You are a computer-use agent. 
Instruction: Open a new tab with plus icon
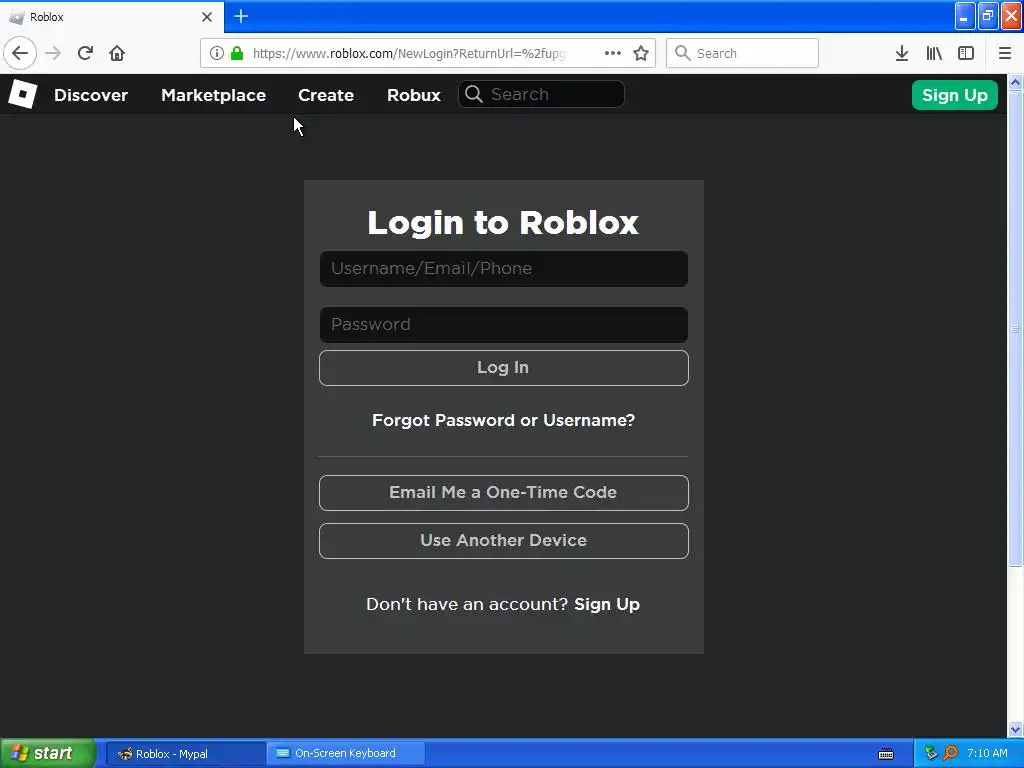click(241, 16)
